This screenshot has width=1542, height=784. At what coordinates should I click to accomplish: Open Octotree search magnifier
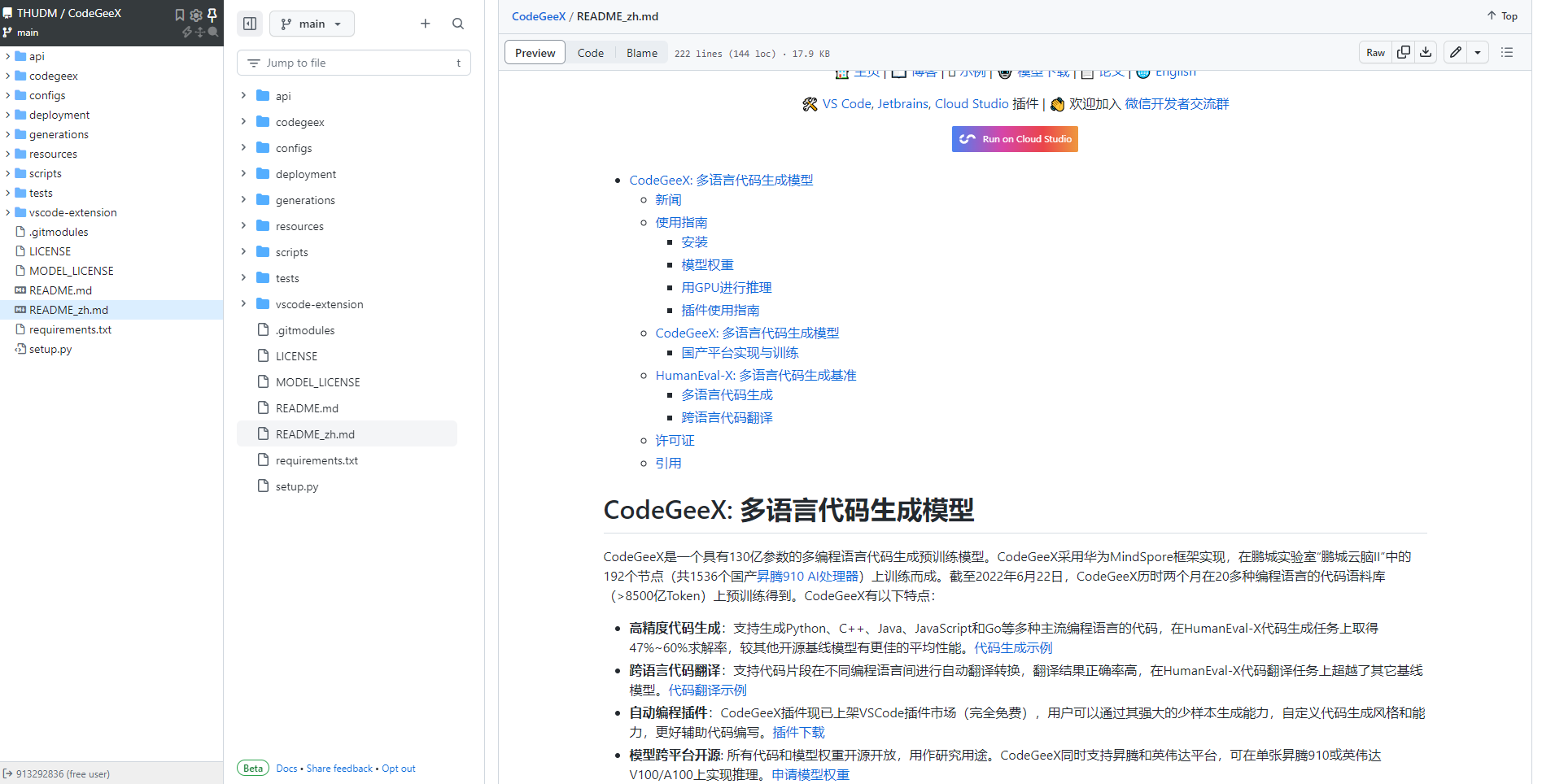[213, 33]
